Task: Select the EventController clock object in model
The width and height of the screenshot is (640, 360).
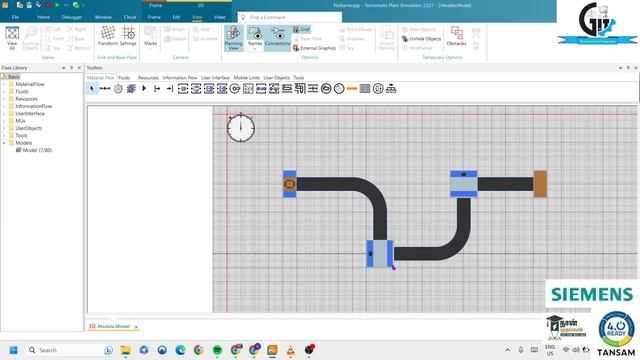Action: click(241, 127)
